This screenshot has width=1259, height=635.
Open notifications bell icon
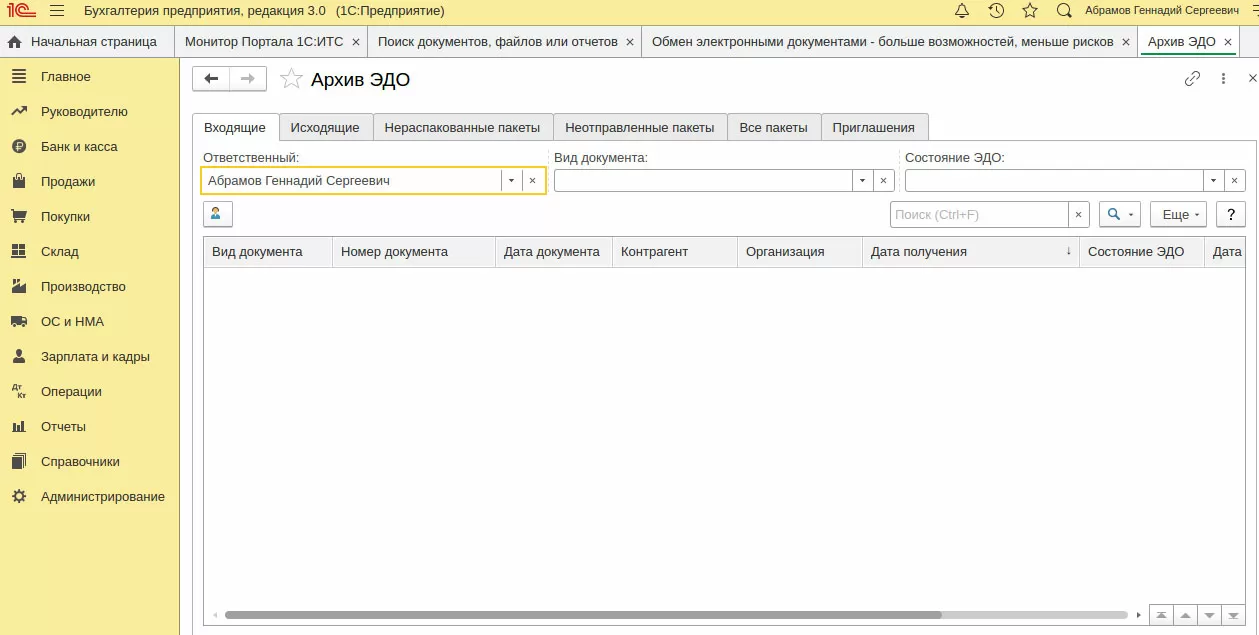962,11
